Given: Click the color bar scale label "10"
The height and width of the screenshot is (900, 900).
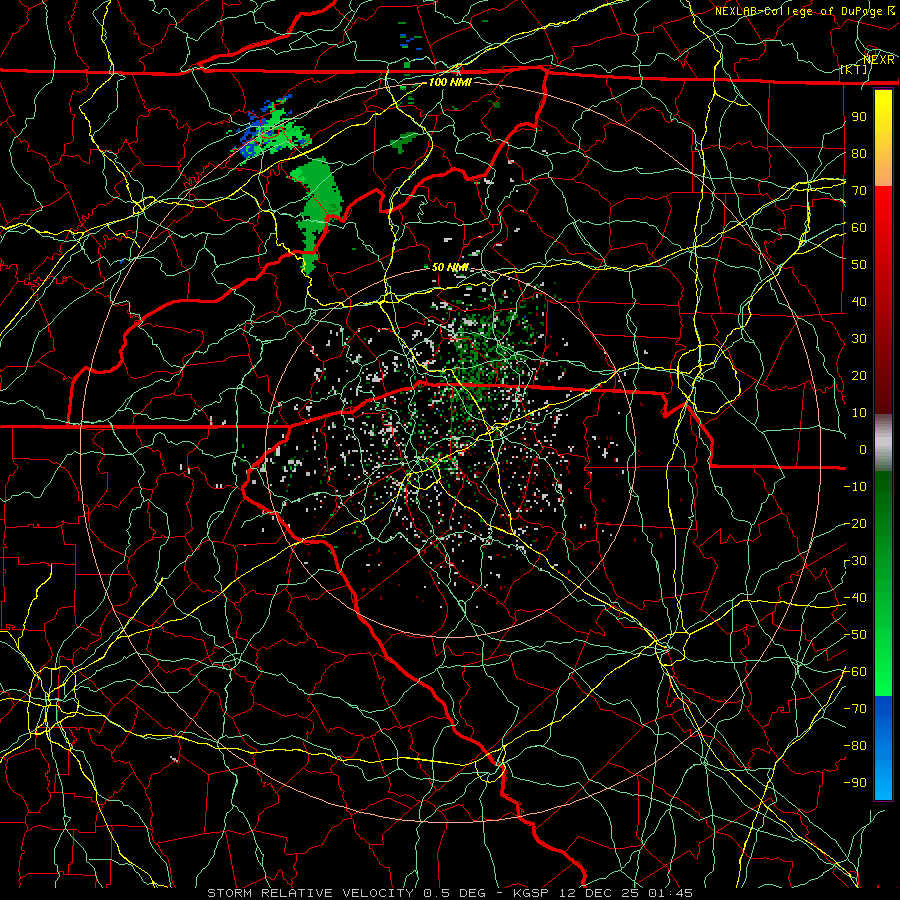Looking at the screenshot, I should [859, 413].
